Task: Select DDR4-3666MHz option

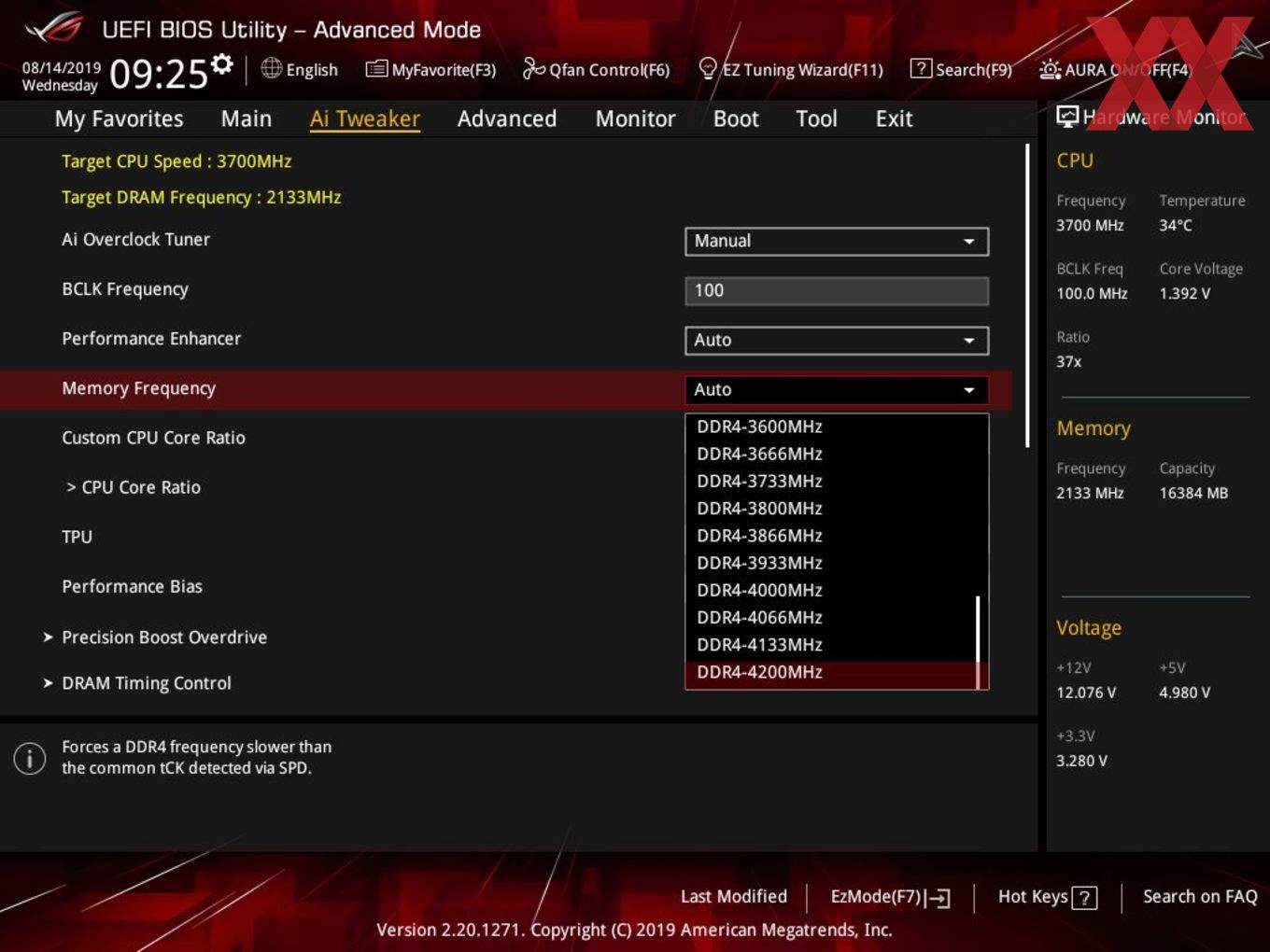Action: 836,454
